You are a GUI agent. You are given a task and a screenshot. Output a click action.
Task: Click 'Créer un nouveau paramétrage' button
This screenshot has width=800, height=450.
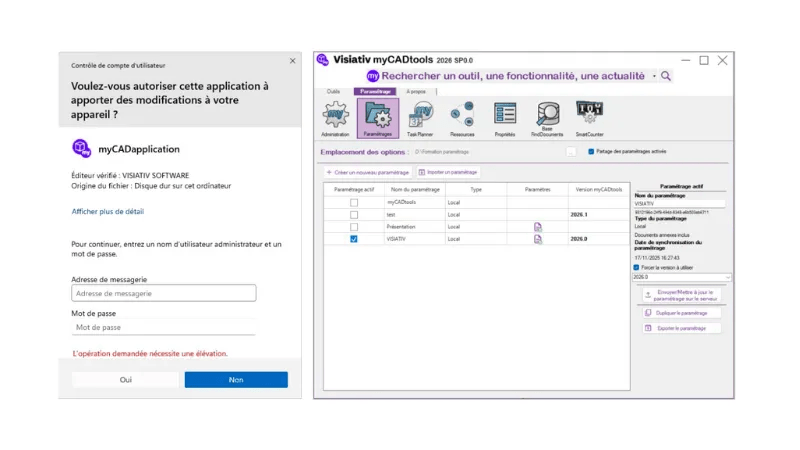[x=367, y=172]
